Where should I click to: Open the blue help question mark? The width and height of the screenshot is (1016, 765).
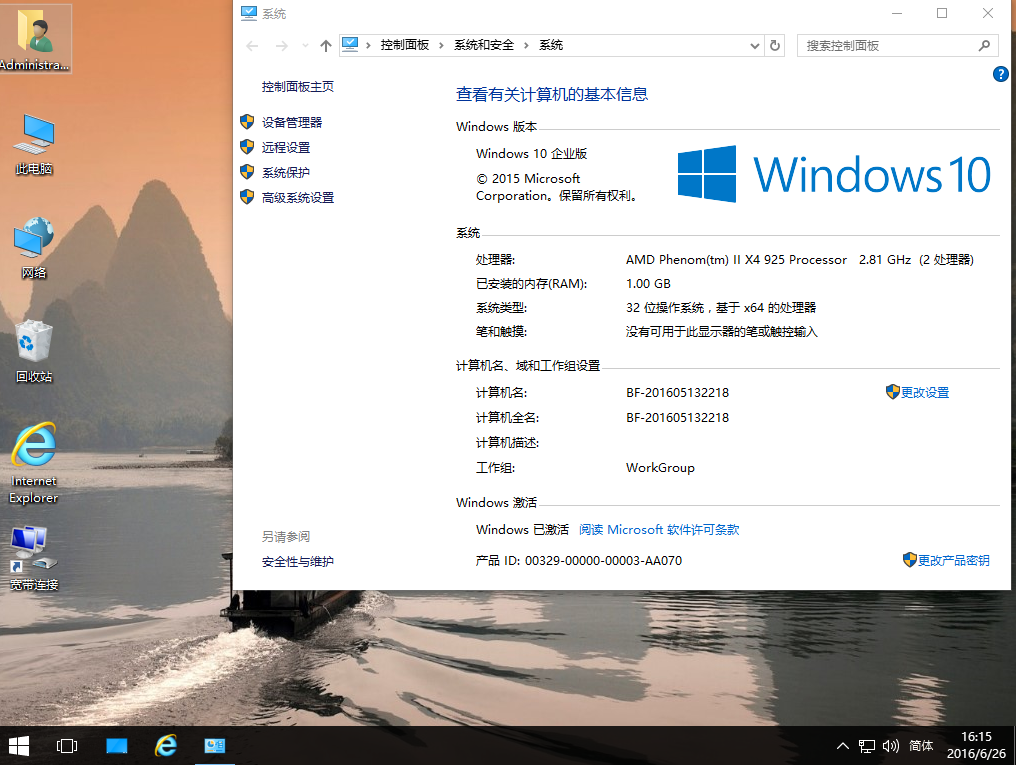click(1000, 74)
